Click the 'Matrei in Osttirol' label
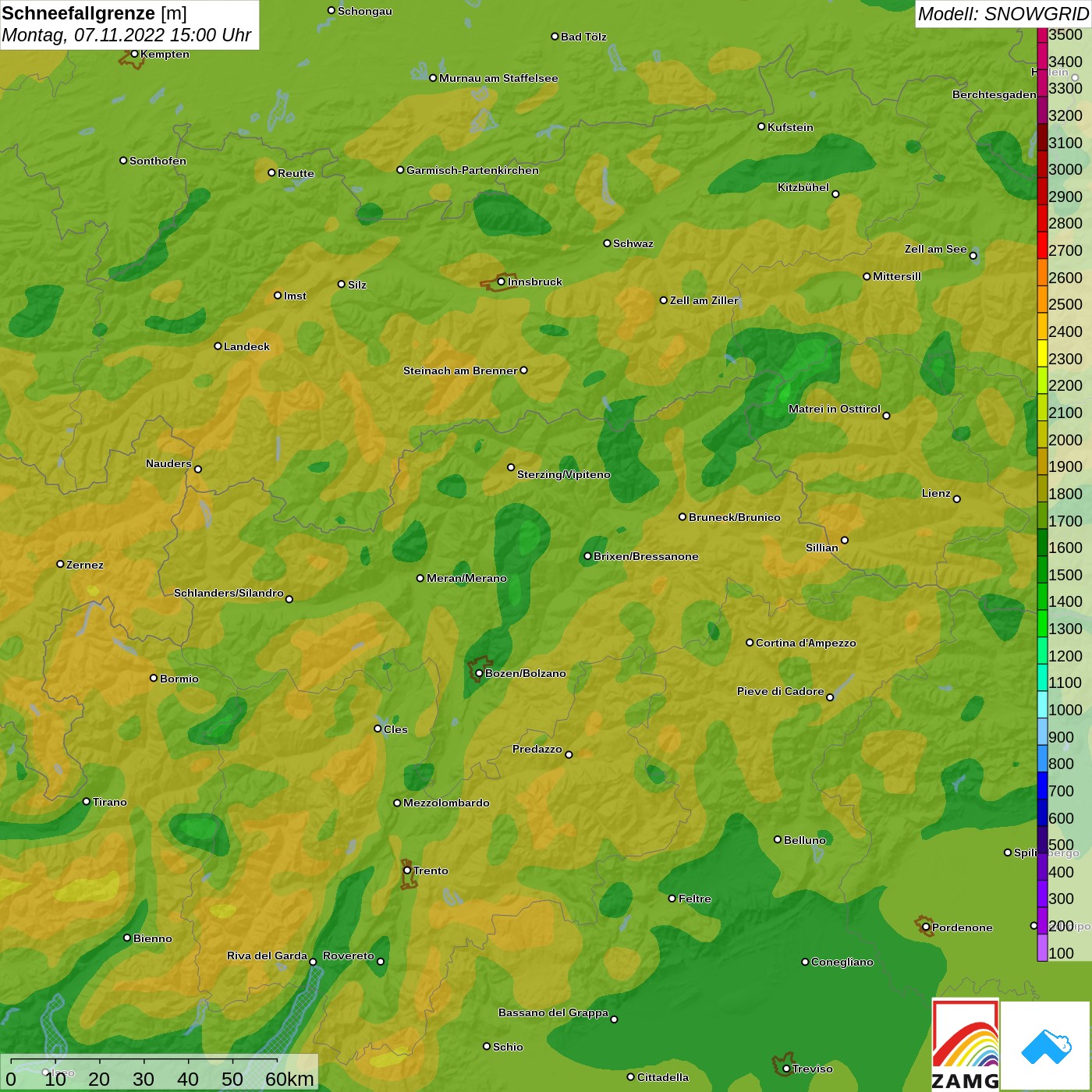This screenshot has height=1092, width=1092. (x=835, y=409)
